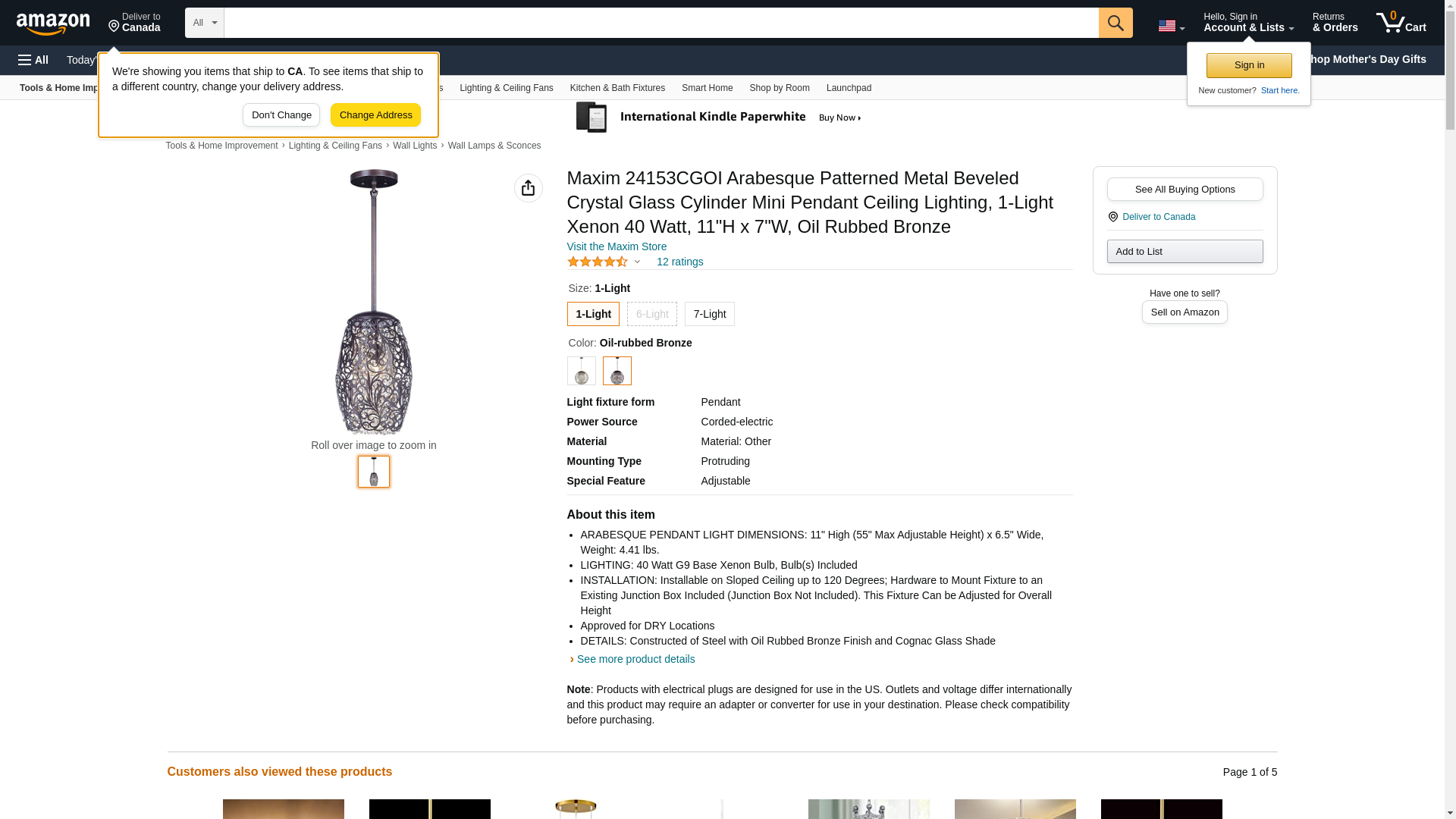Screen dimensions: 1456x819
Task: Open the All hamburger menu
Action: (x=33, y=60)
